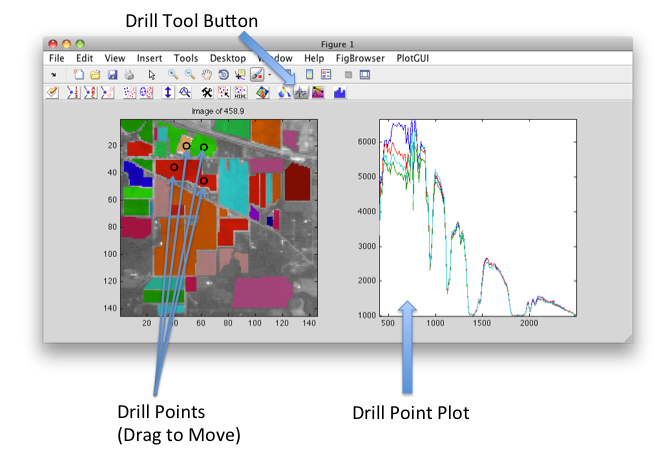Open the PlotGUI menu
Viewport: 670px width, 456px height.
point(417,58)
